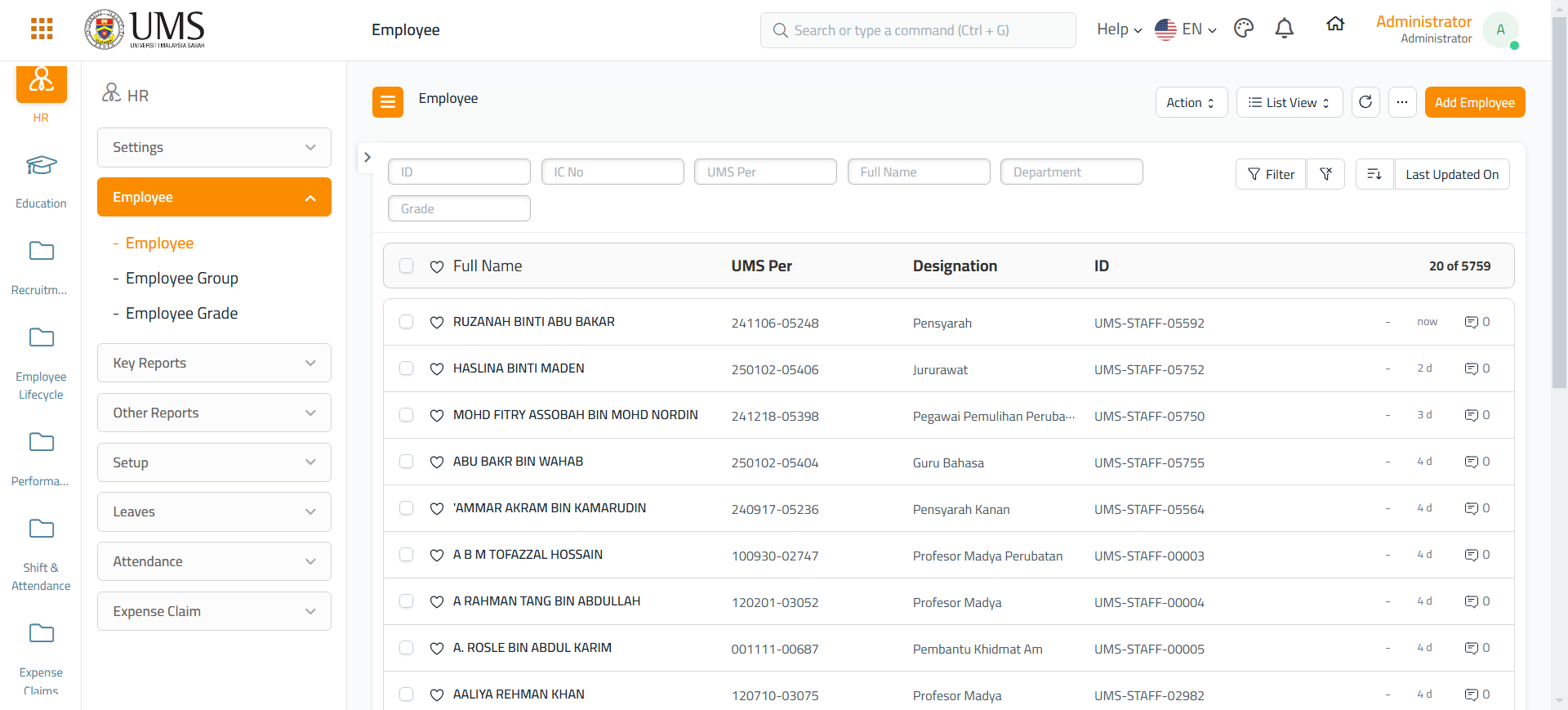The height and width of the screenshot is (710, 1568).
Task: Select the 'AMMAR AKRAM BIN KAMARUDIN checkbox
Action: [x=406, y=508]
